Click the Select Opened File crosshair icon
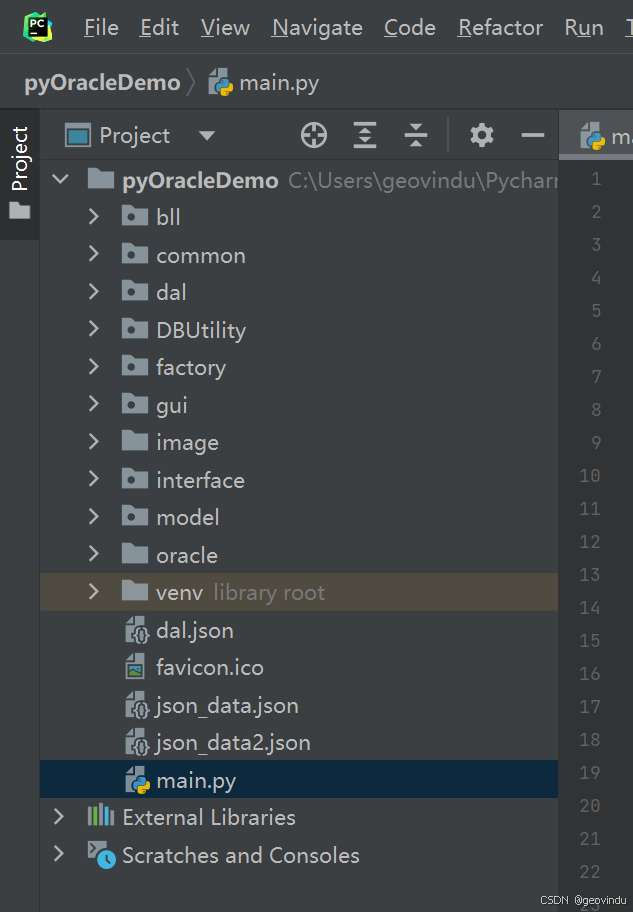 (x=313, y=134)
